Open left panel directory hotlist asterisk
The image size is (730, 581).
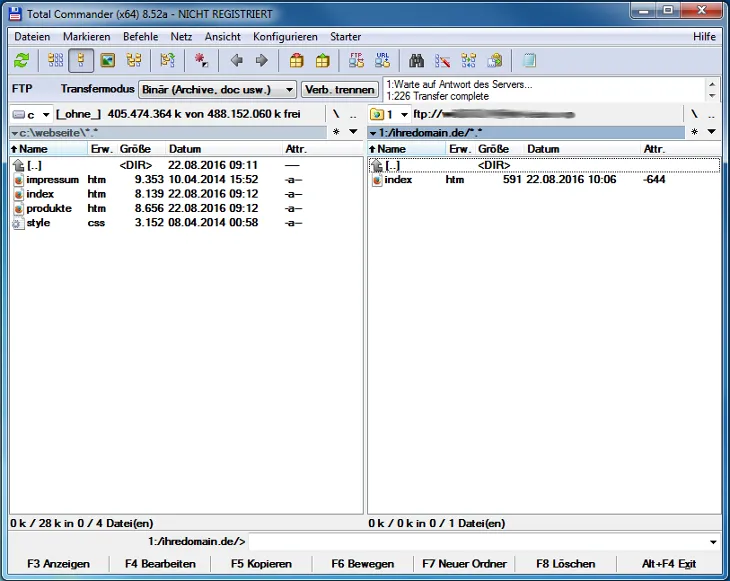click(336, 132)
